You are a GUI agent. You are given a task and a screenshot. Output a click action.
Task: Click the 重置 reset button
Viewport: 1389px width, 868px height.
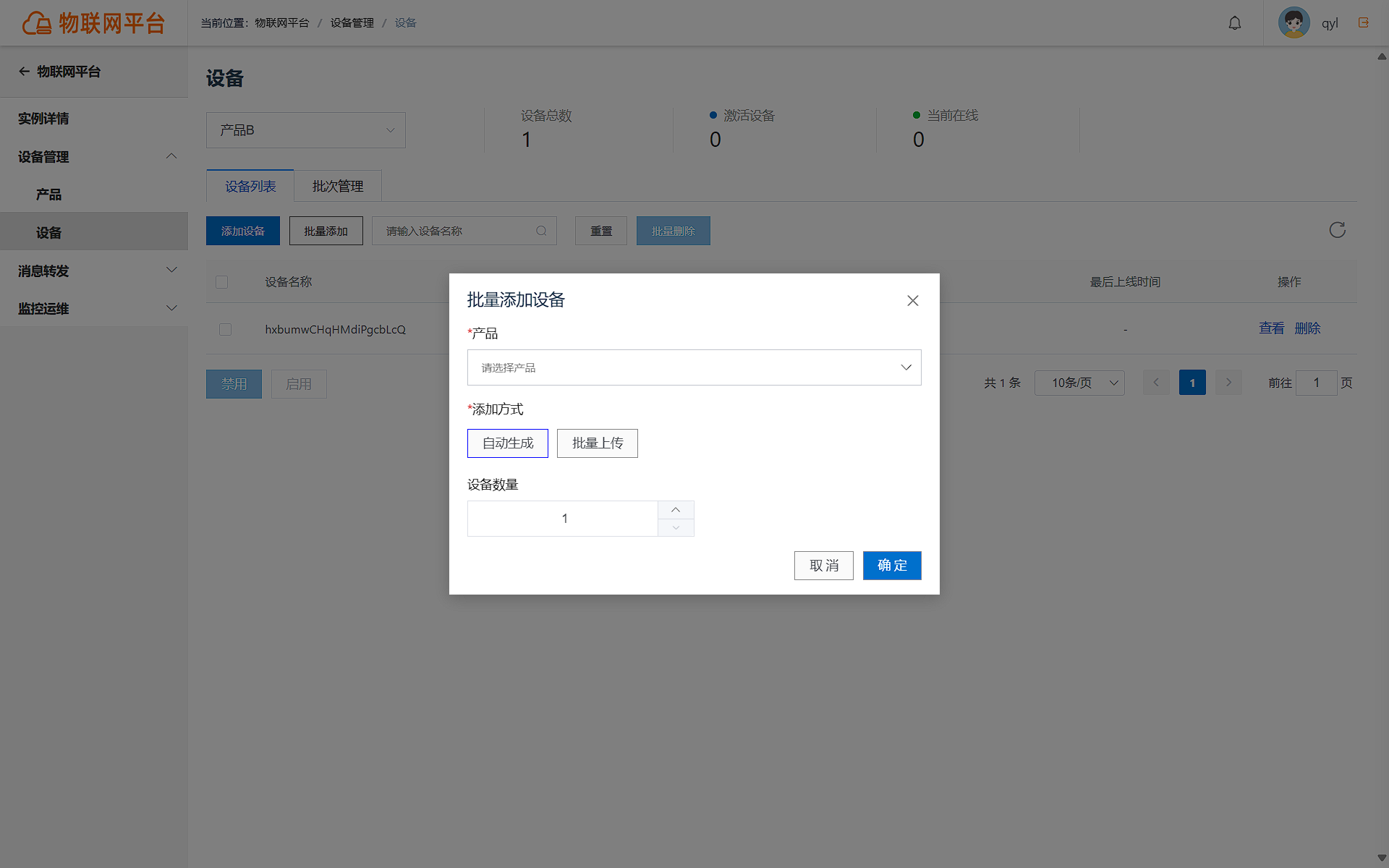(x=601, y=231)
